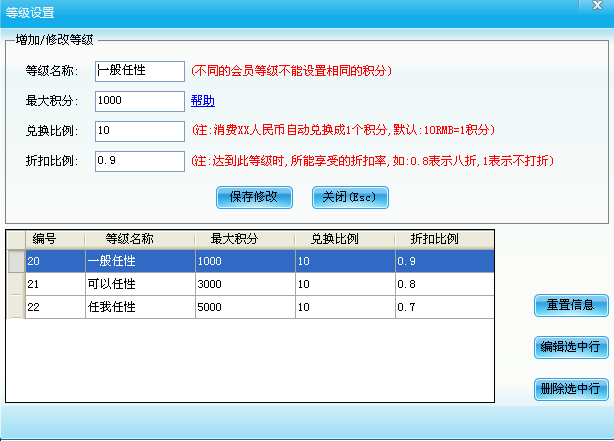Click the 删除选中行 button
The image size is (614, 441).
click(571, 389)
